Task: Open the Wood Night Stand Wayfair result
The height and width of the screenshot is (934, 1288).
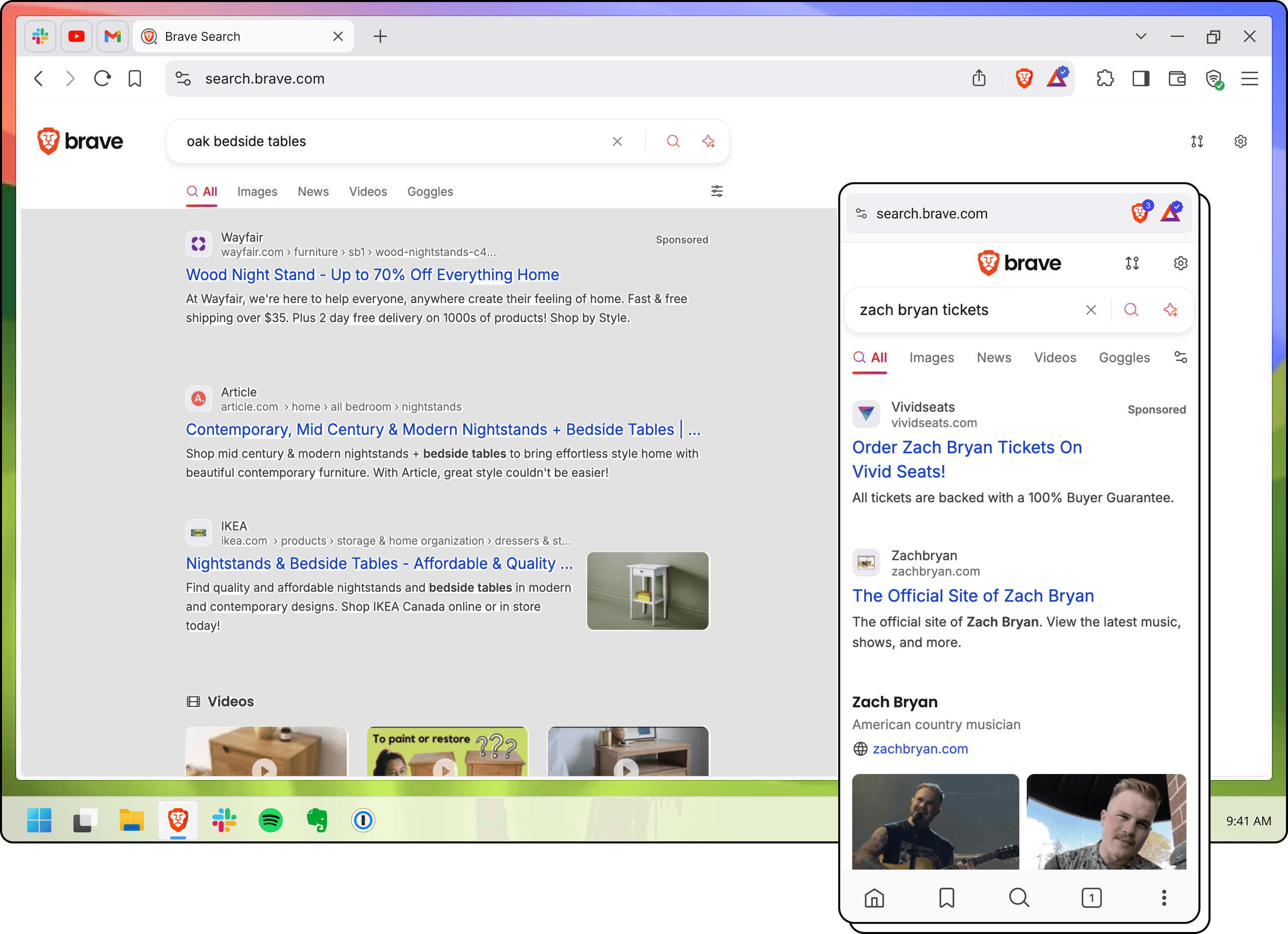Action: 372,275
